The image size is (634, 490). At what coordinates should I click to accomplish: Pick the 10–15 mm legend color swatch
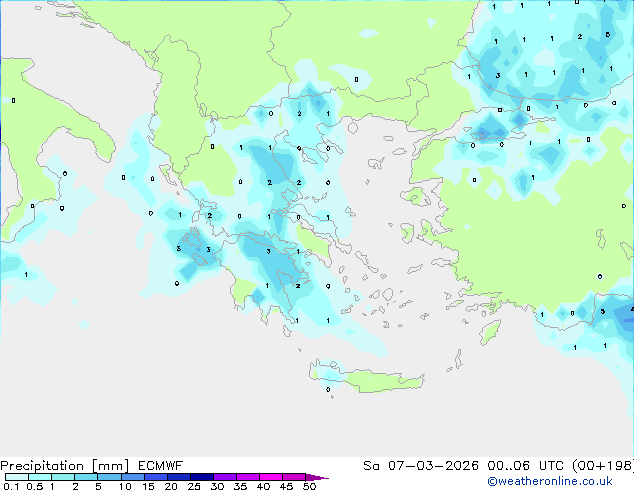pyautogui.click(x=132, y=477)
